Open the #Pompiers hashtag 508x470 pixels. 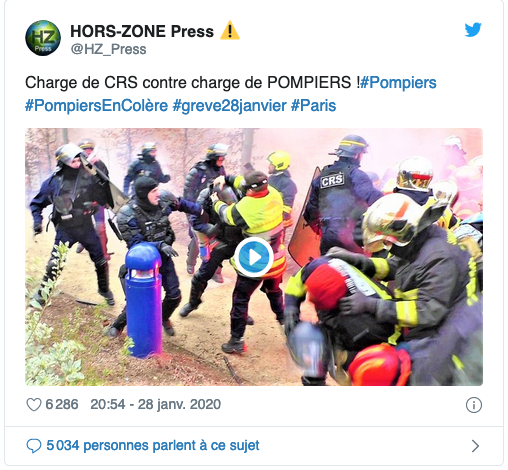pos(398,82)
